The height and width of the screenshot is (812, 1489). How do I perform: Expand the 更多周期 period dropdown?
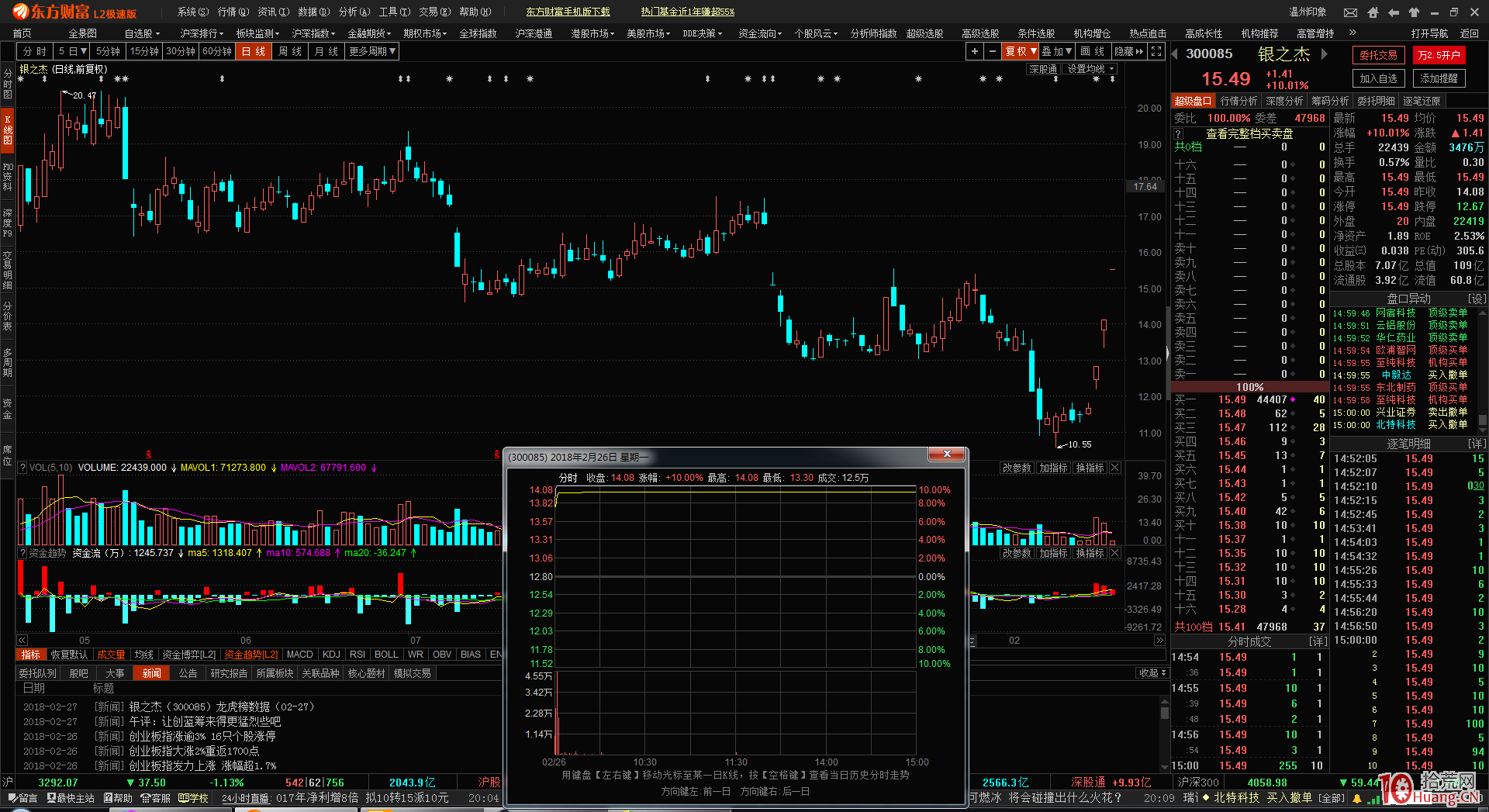[x=372, y=51]
